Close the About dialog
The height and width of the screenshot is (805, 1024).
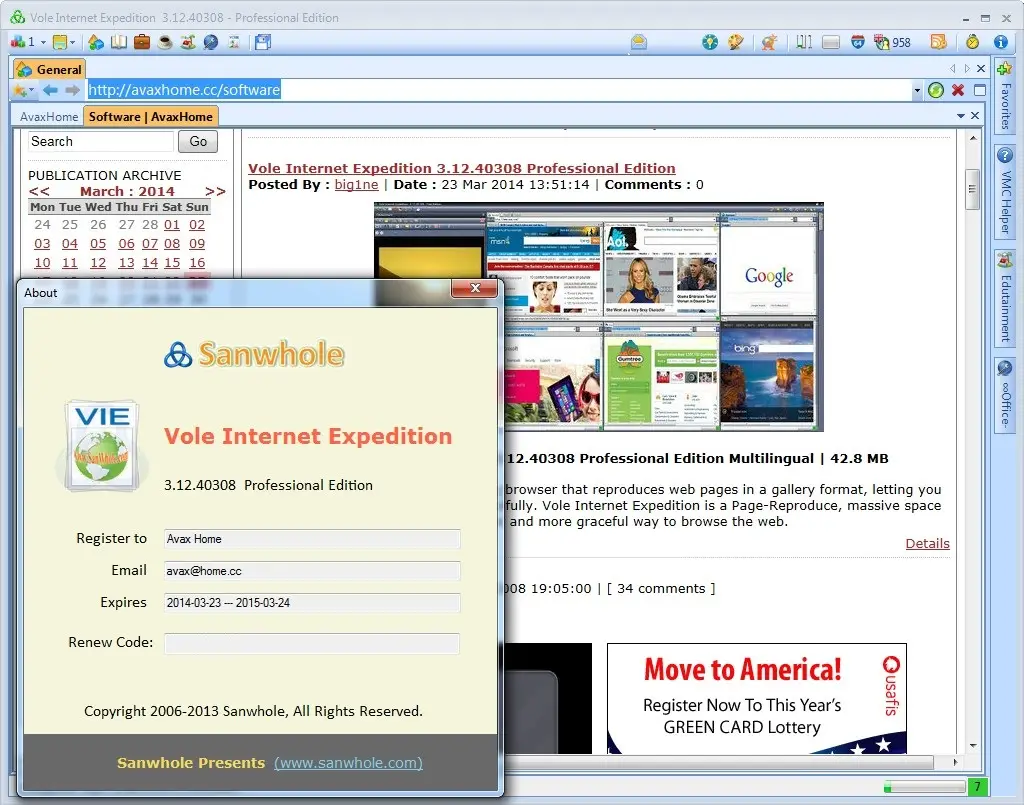[475, 289]
